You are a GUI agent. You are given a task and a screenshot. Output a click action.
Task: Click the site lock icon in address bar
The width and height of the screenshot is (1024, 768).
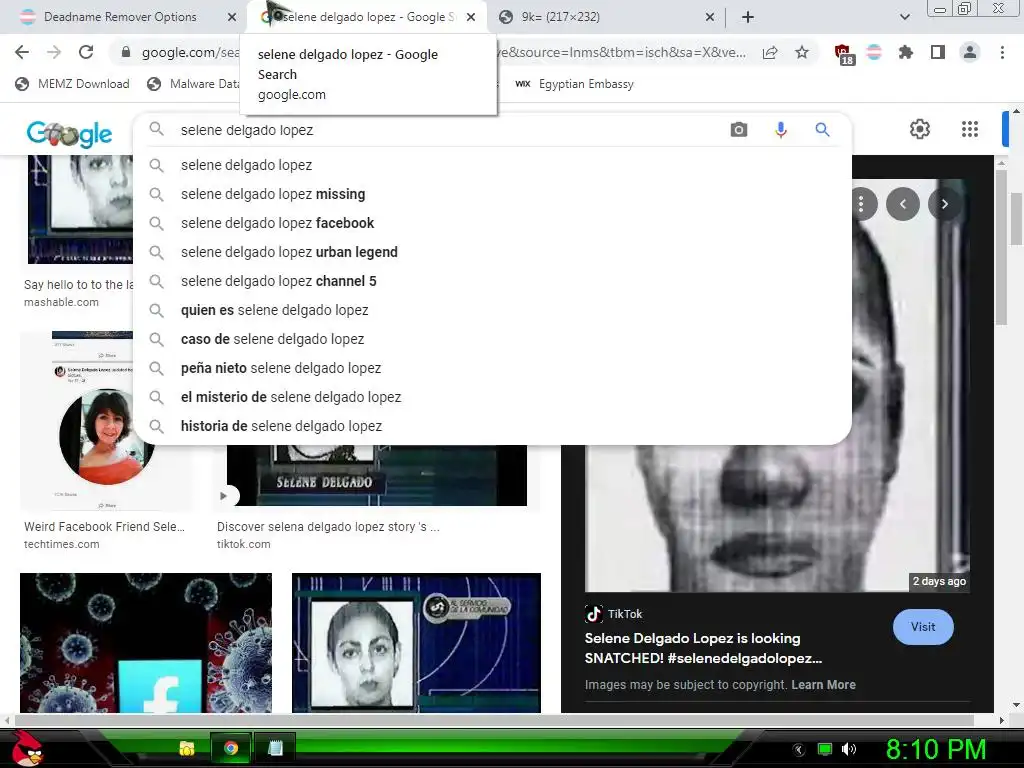126,52
